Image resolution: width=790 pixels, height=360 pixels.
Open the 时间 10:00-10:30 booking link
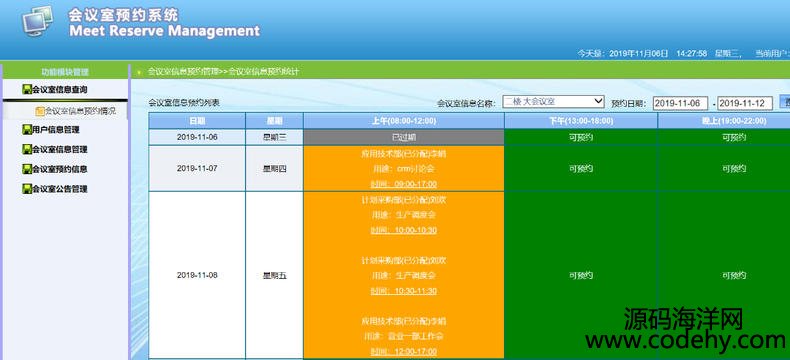(404, 230)
